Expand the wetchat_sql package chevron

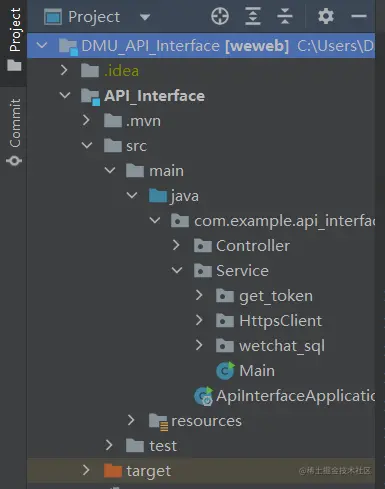pos(199,345)
